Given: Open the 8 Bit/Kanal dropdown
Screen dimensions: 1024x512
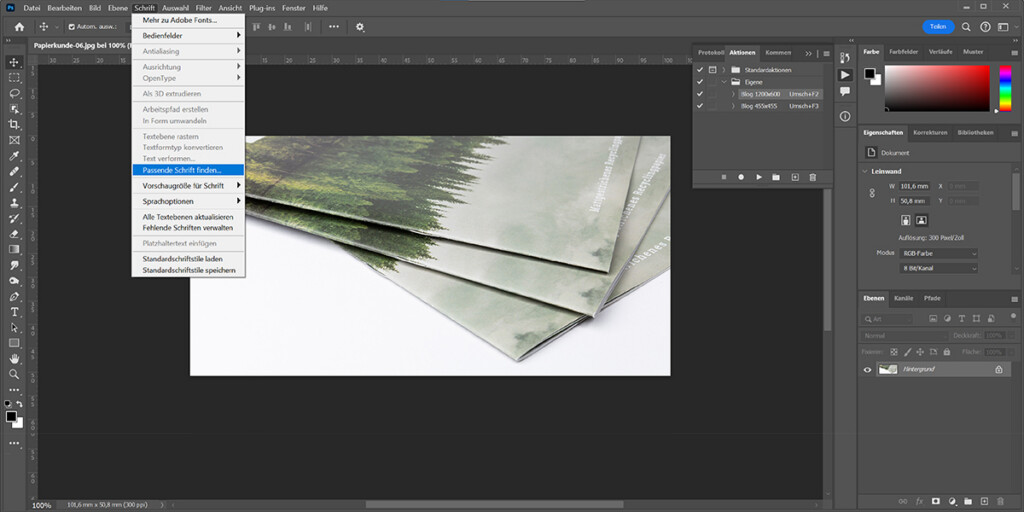Looking at the screenshot, I should pos(940,268).
